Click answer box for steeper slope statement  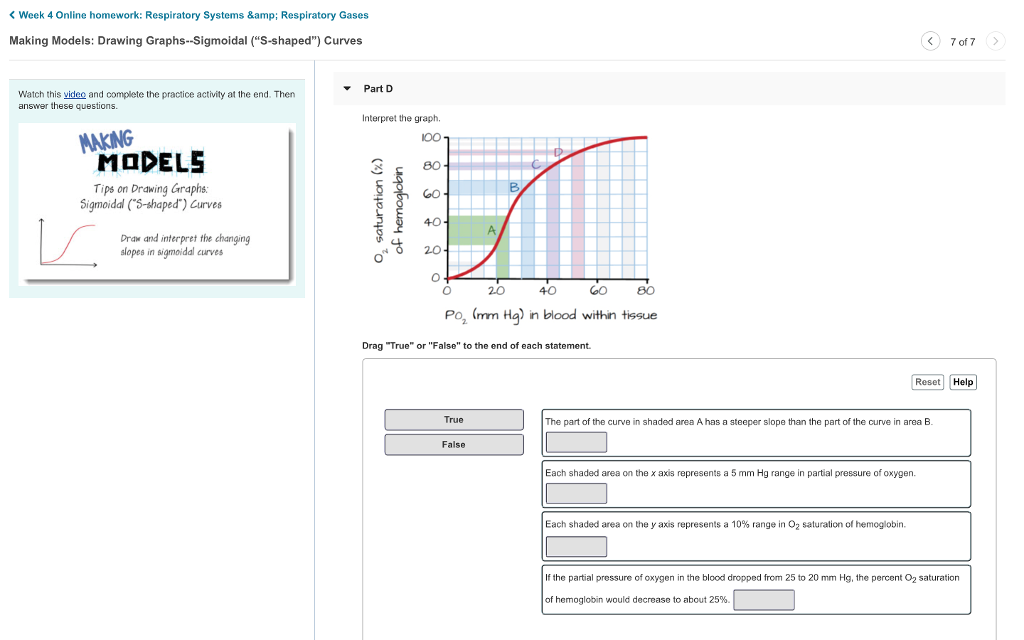tap(576, 442)
